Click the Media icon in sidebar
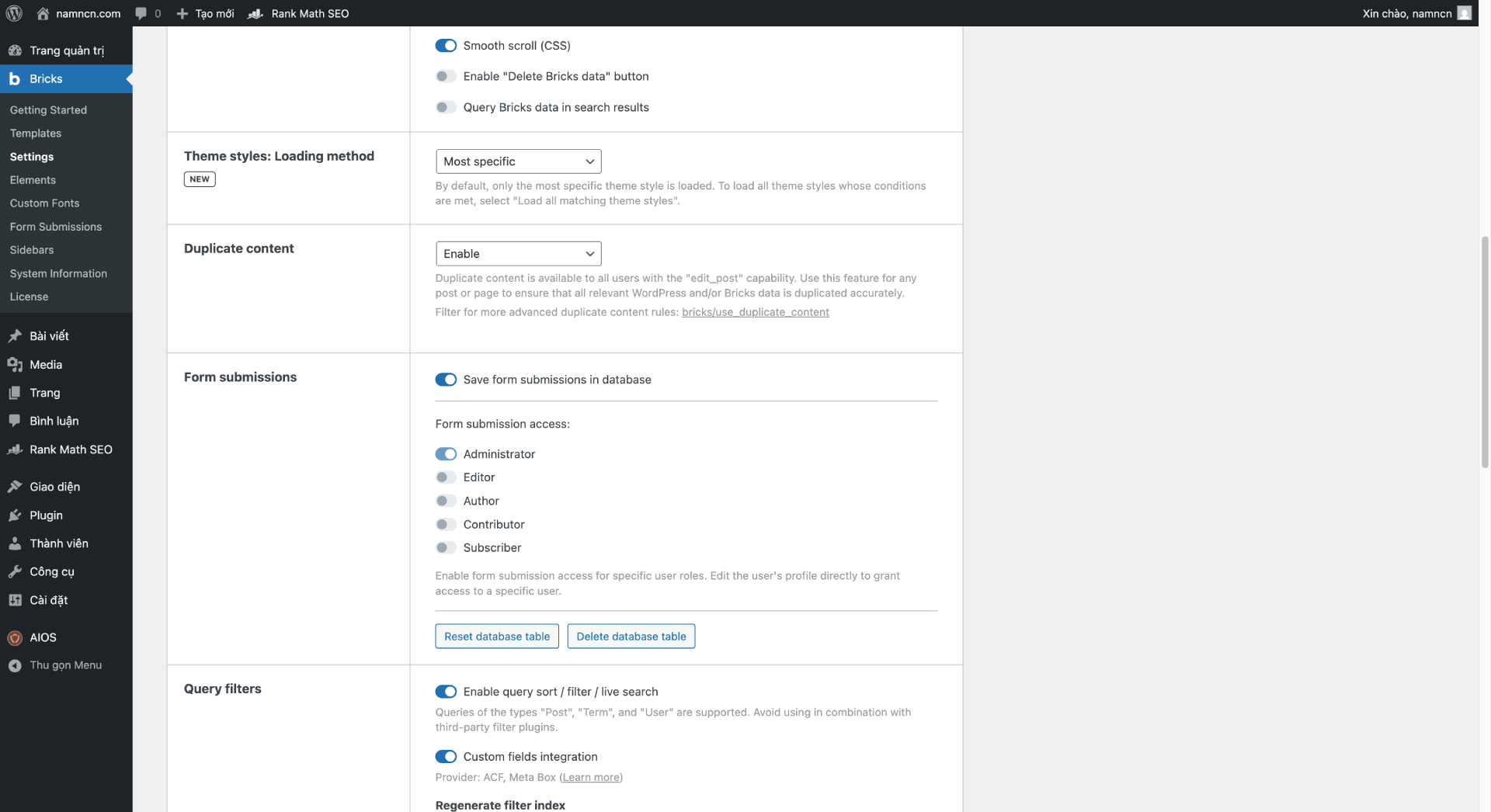The width and height of the screenshot is (1491, 812). [x=15, y=365]
